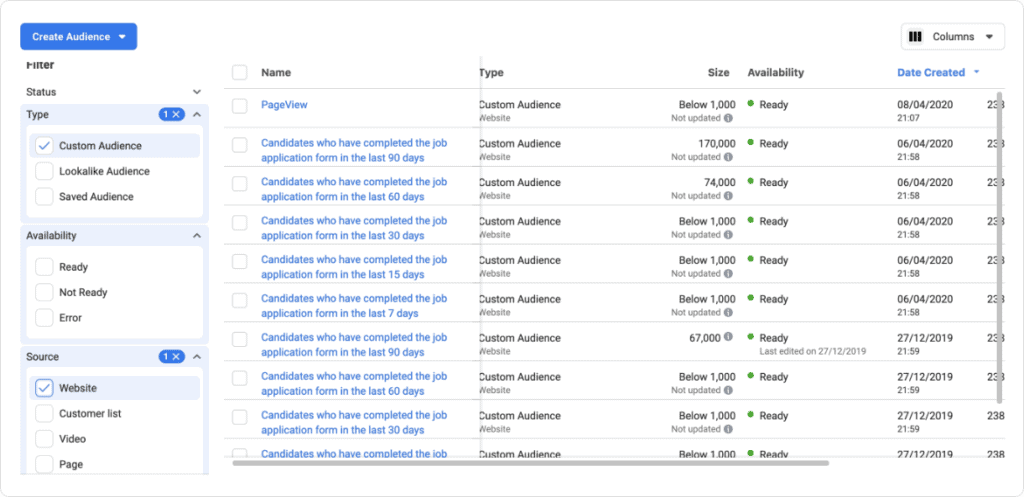Image resolution: width=1024 pixels, height=497 pixels.
Task: Clear Type filter using 1 × badge
Action: point(171,115)
